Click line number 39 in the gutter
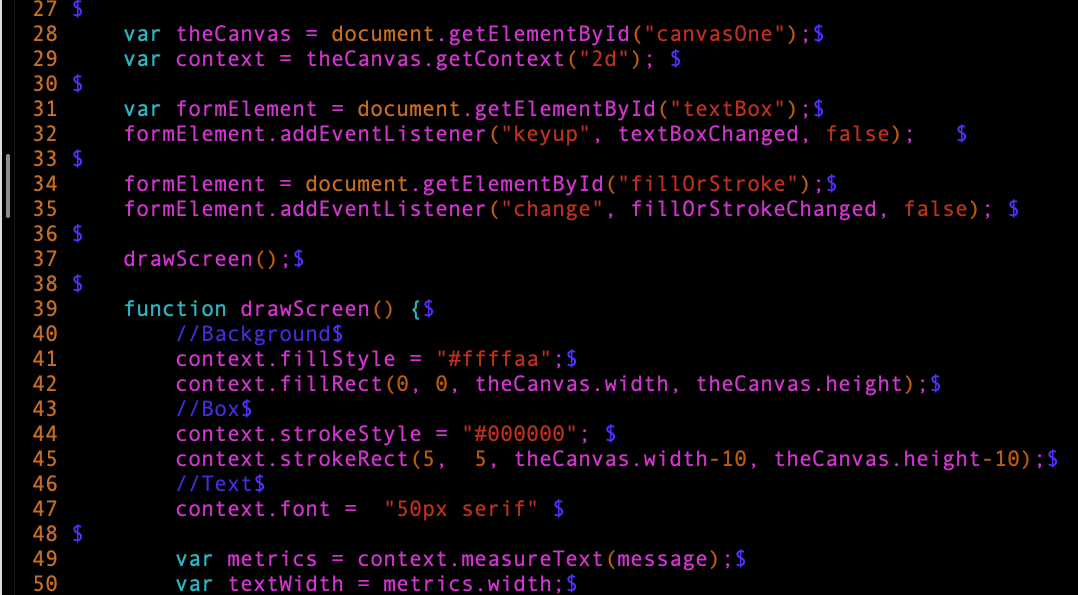Image resolution: width=1078 pixels, height=595 pixels. pyautogui.click(x=45, y=309)
